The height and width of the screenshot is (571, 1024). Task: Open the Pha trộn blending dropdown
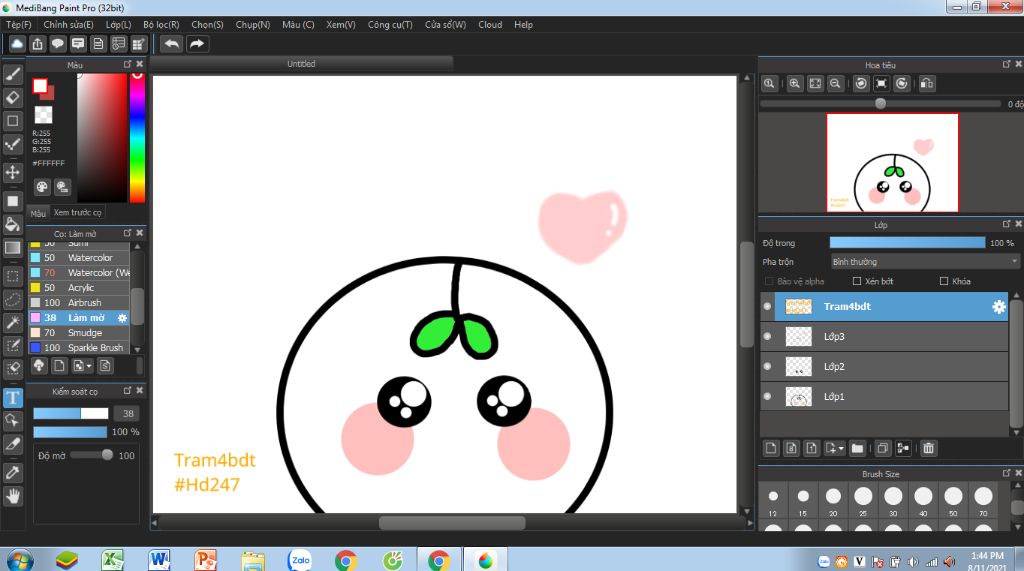(924, 262)
